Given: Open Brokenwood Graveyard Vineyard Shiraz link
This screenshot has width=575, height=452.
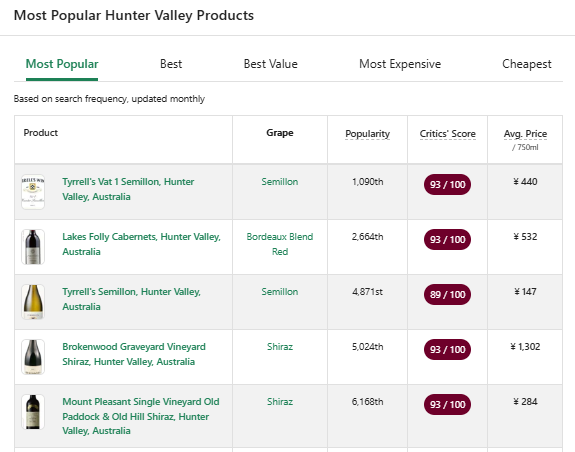Looking at the screenshot, I should point(134,354).
